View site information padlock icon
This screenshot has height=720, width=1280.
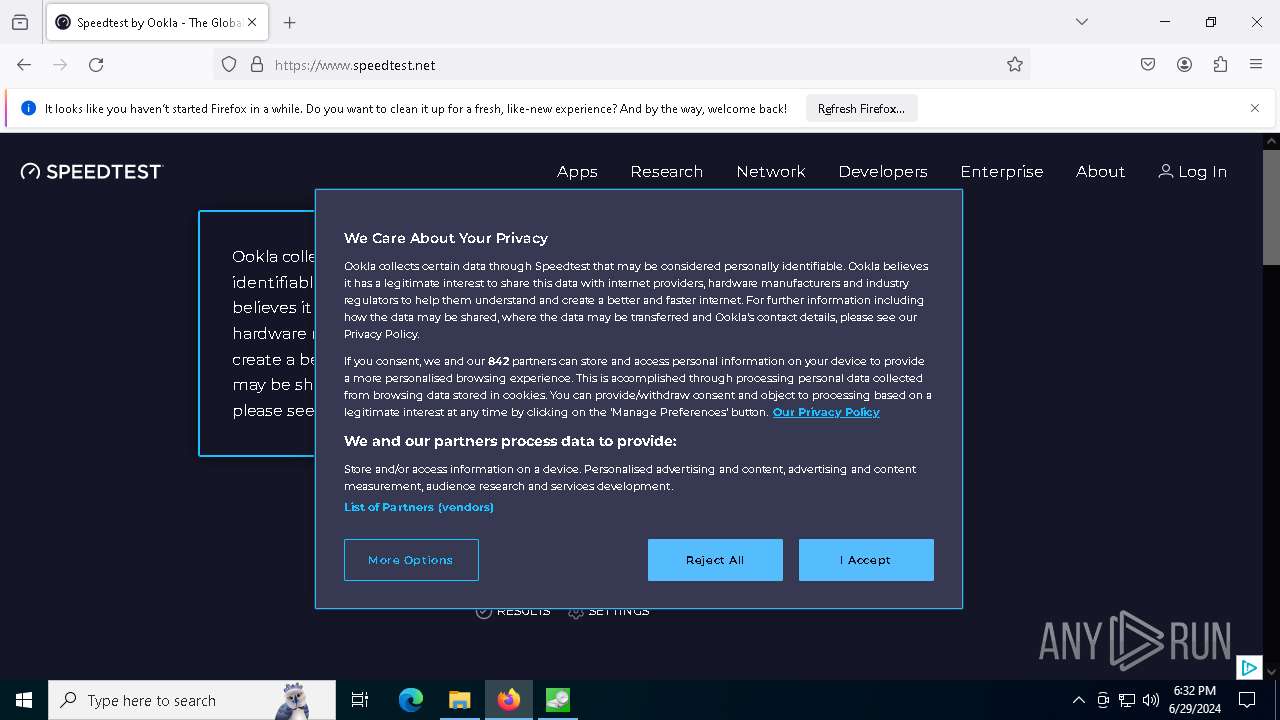pos(257,64)
